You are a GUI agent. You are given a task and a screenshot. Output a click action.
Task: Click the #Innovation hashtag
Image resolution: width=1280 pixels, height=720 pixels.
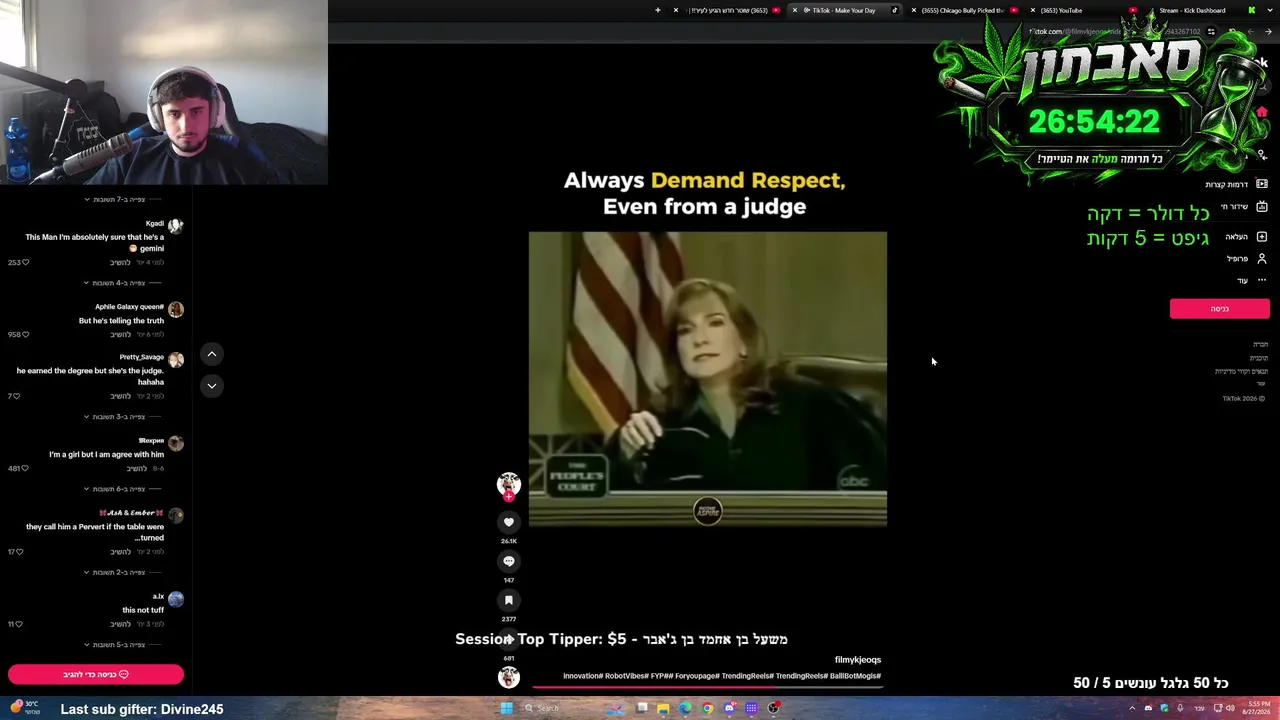tap(583, 676)
